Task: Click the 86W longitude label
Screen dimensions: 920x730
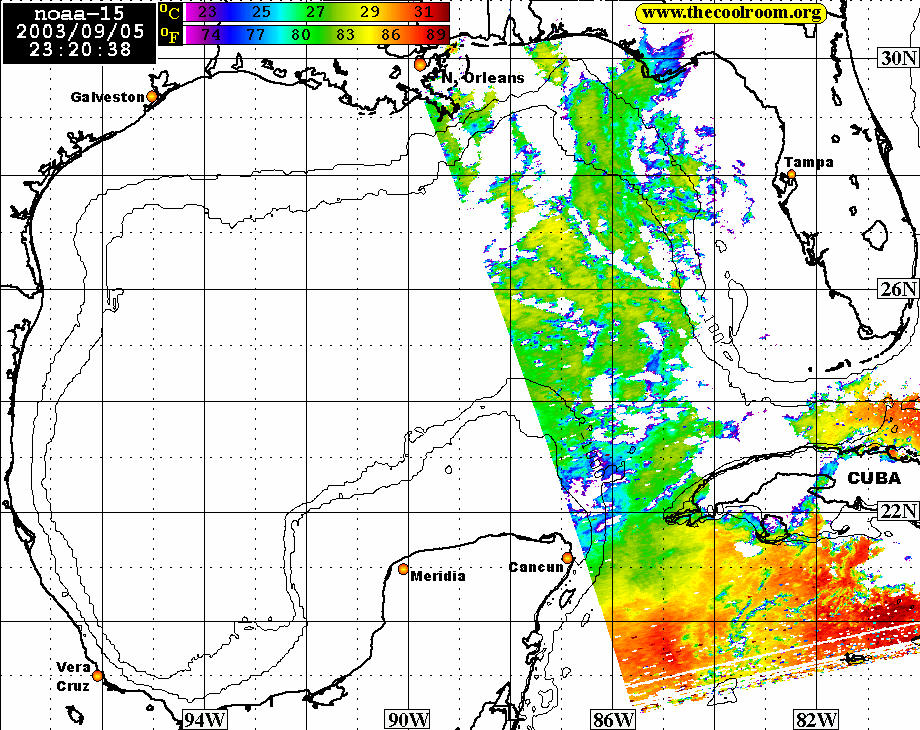Action: (613, 719)
